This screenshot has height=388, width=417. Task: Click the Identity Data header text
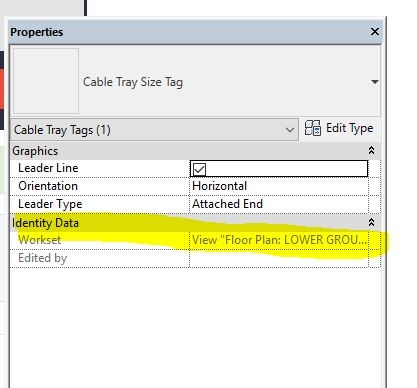(x=45, y=223)
